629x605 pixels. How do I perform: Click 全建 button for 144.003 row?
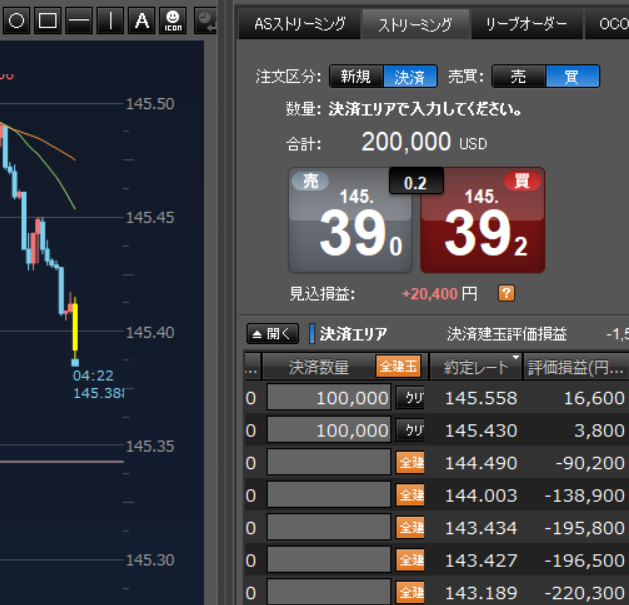tap(410, 495)
